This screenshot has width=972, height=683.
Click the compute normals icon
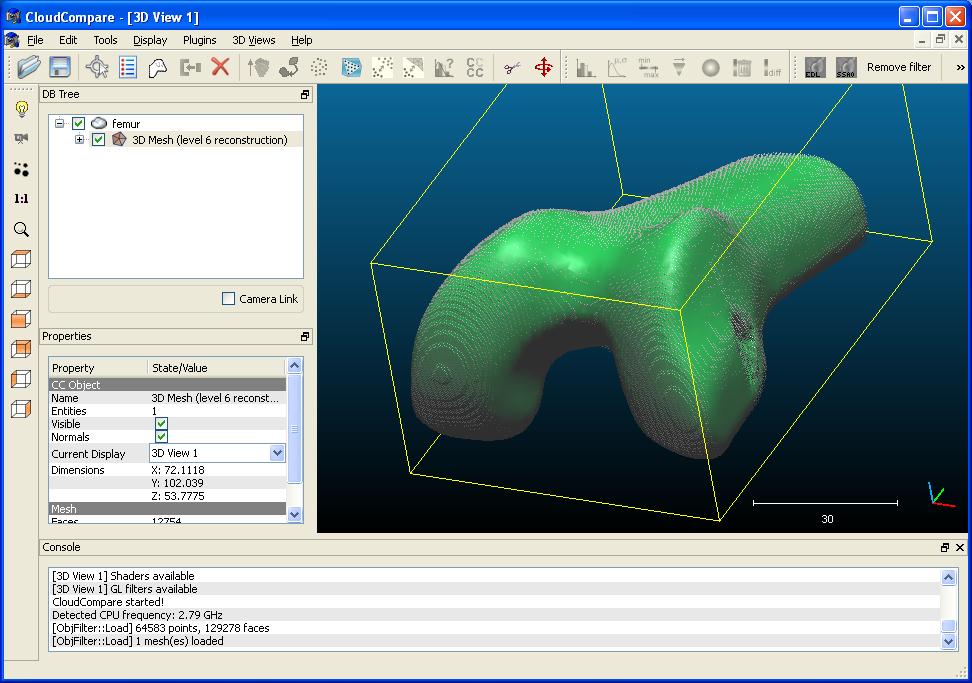pyautogui.click(x=258, y=67)
